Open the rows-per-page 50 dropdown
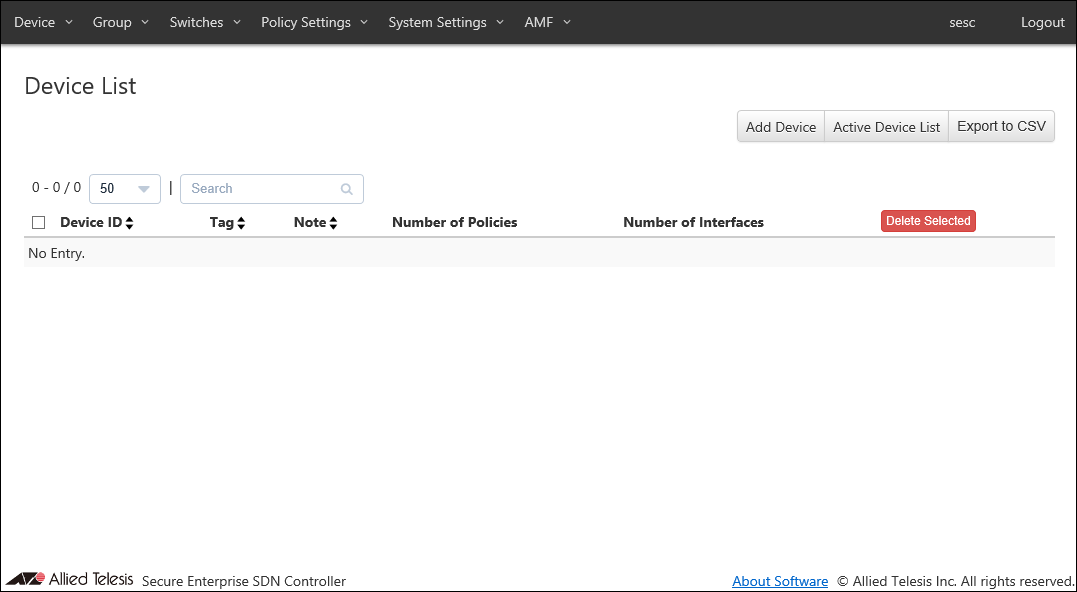Image resolution: width=1077 pixels, height=592 pixels. (125, 189)
